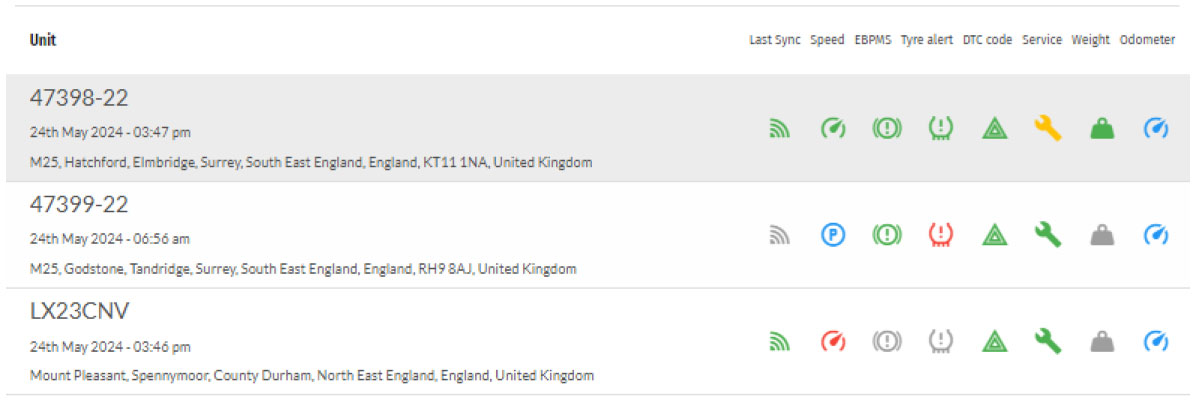Click the red tyre alert icon for 47399-22
The width and height of the screenshot is (1200, 417).
pyautogui.click(x=940, y=235)
